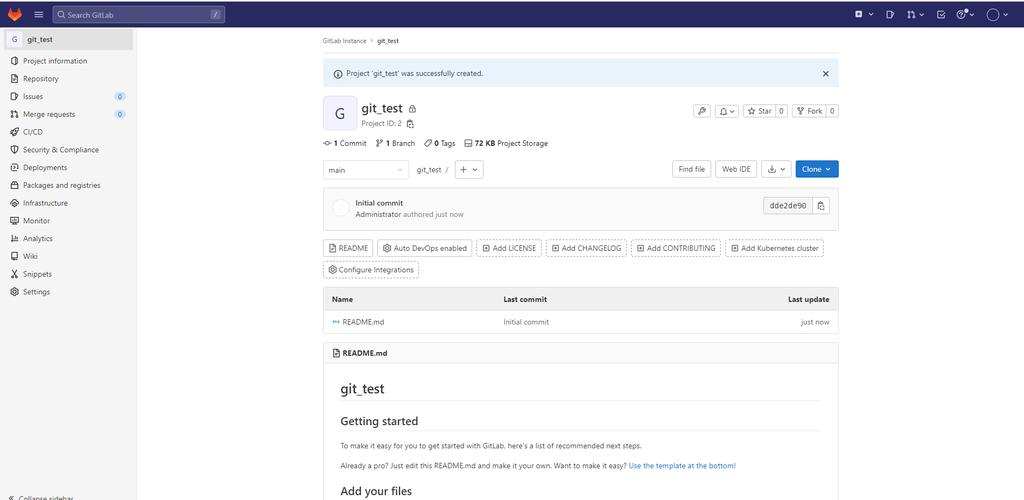Image resolution: width=1024 pixels, height=500 pixels.
Task: Click commit SHA dde2de90
Action: tap(788, 206)
